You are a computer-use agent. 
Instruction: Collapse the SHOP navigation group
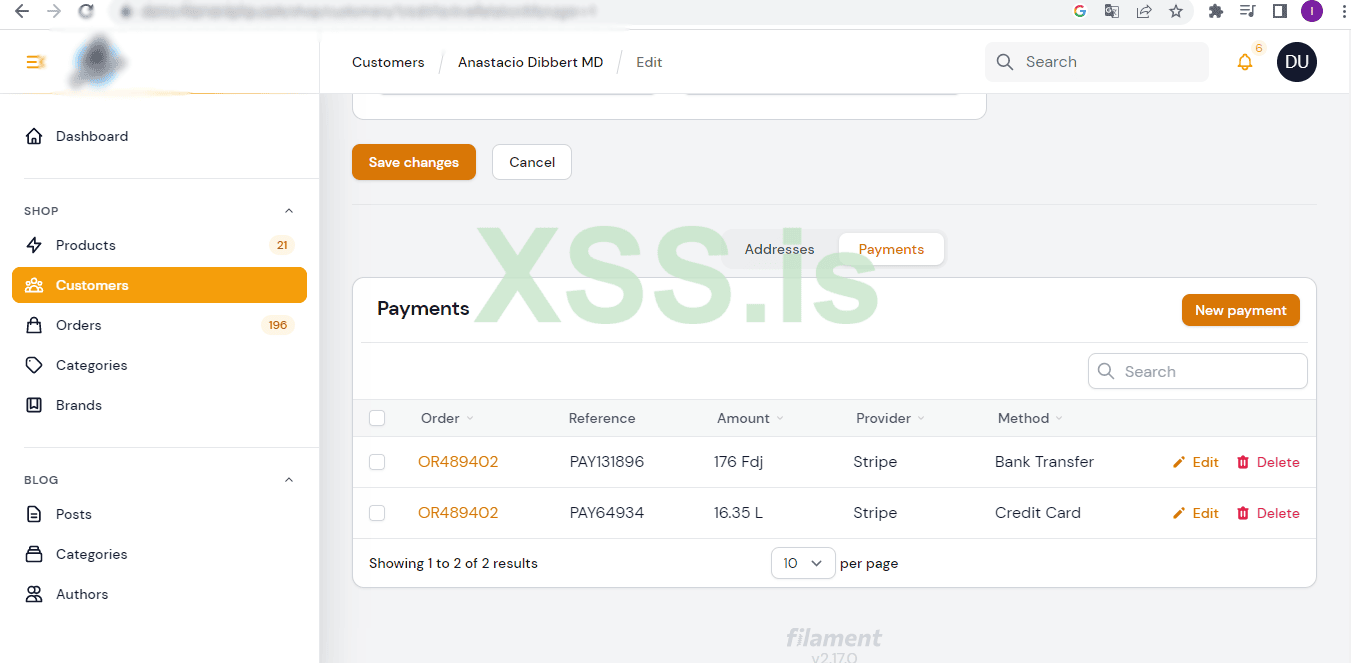click(x=289, y=211)
